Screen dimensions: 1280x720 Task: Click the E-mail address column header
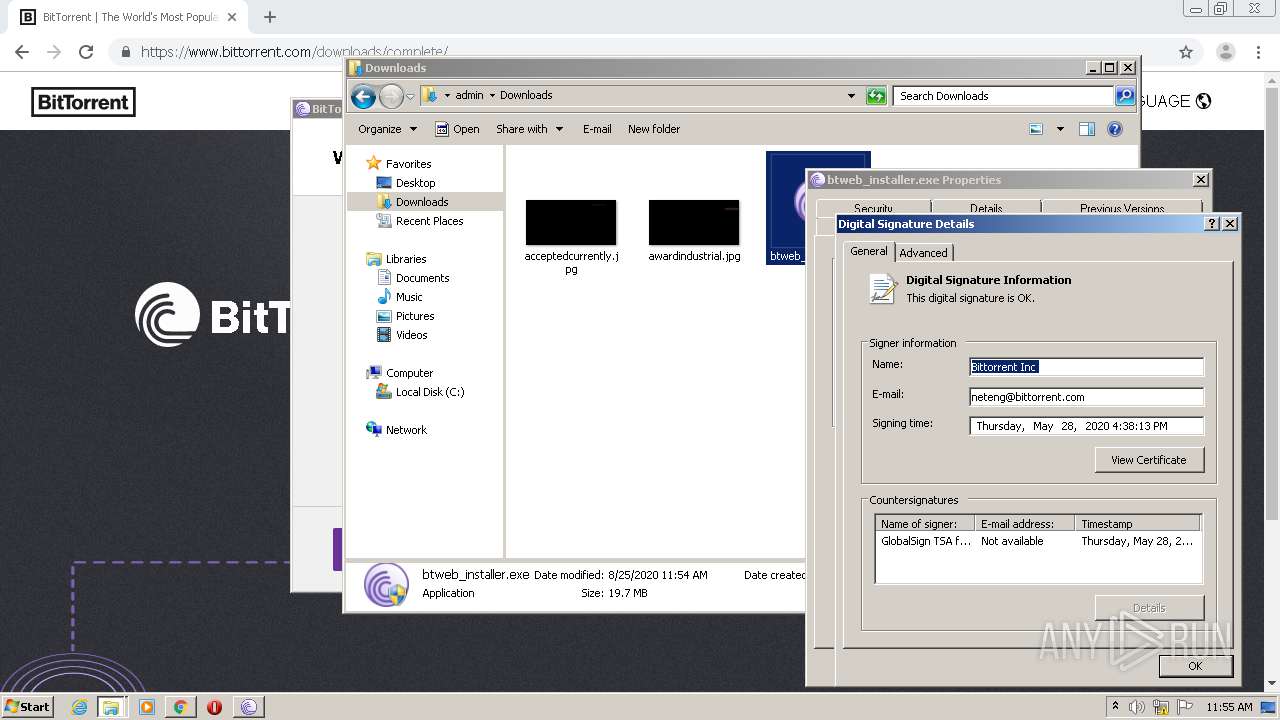tap(1025, 524)
